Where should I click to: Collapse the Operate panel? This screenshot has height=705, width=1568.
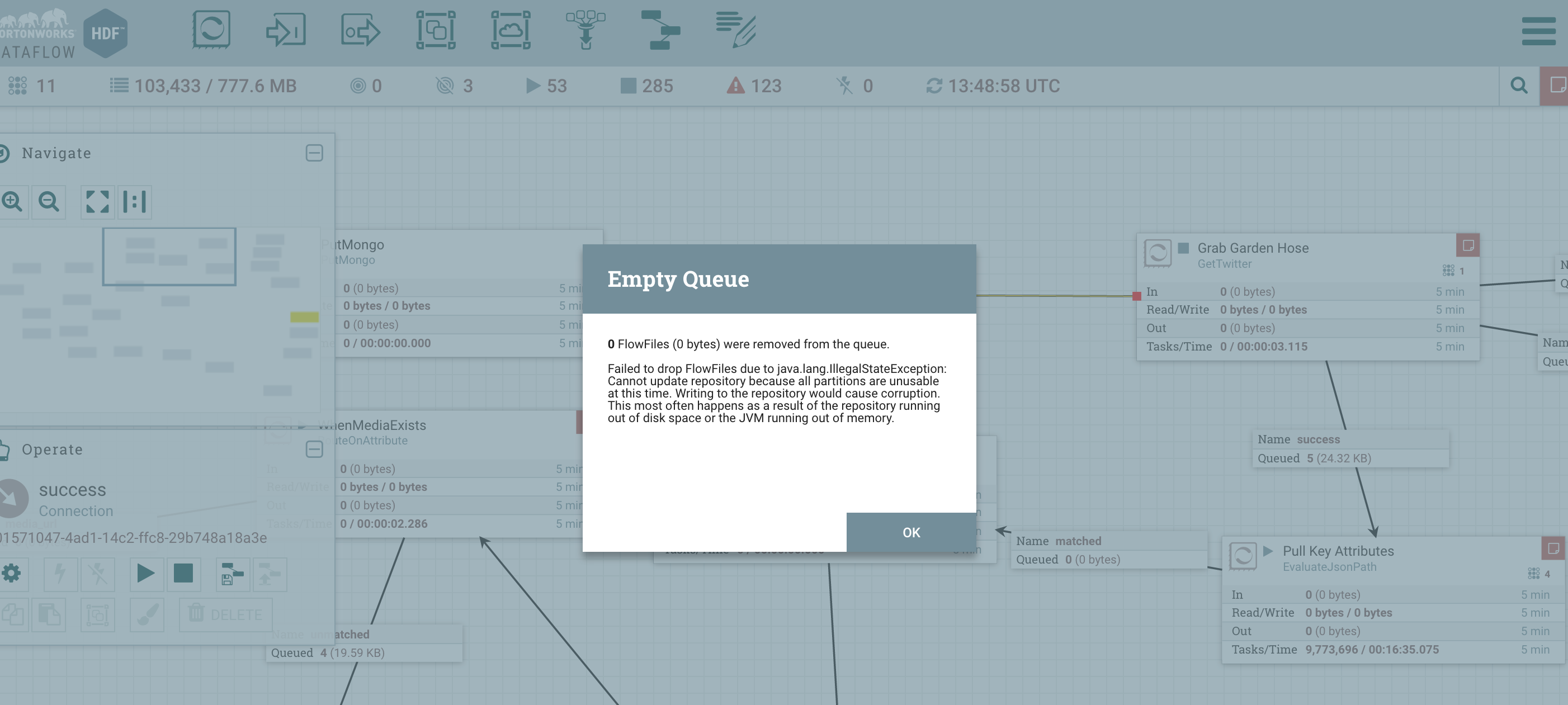(x=315, y=450)
